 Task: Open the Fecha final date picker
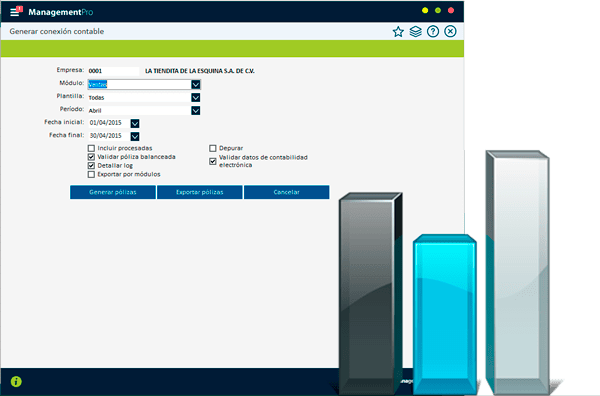click(135, 136)
